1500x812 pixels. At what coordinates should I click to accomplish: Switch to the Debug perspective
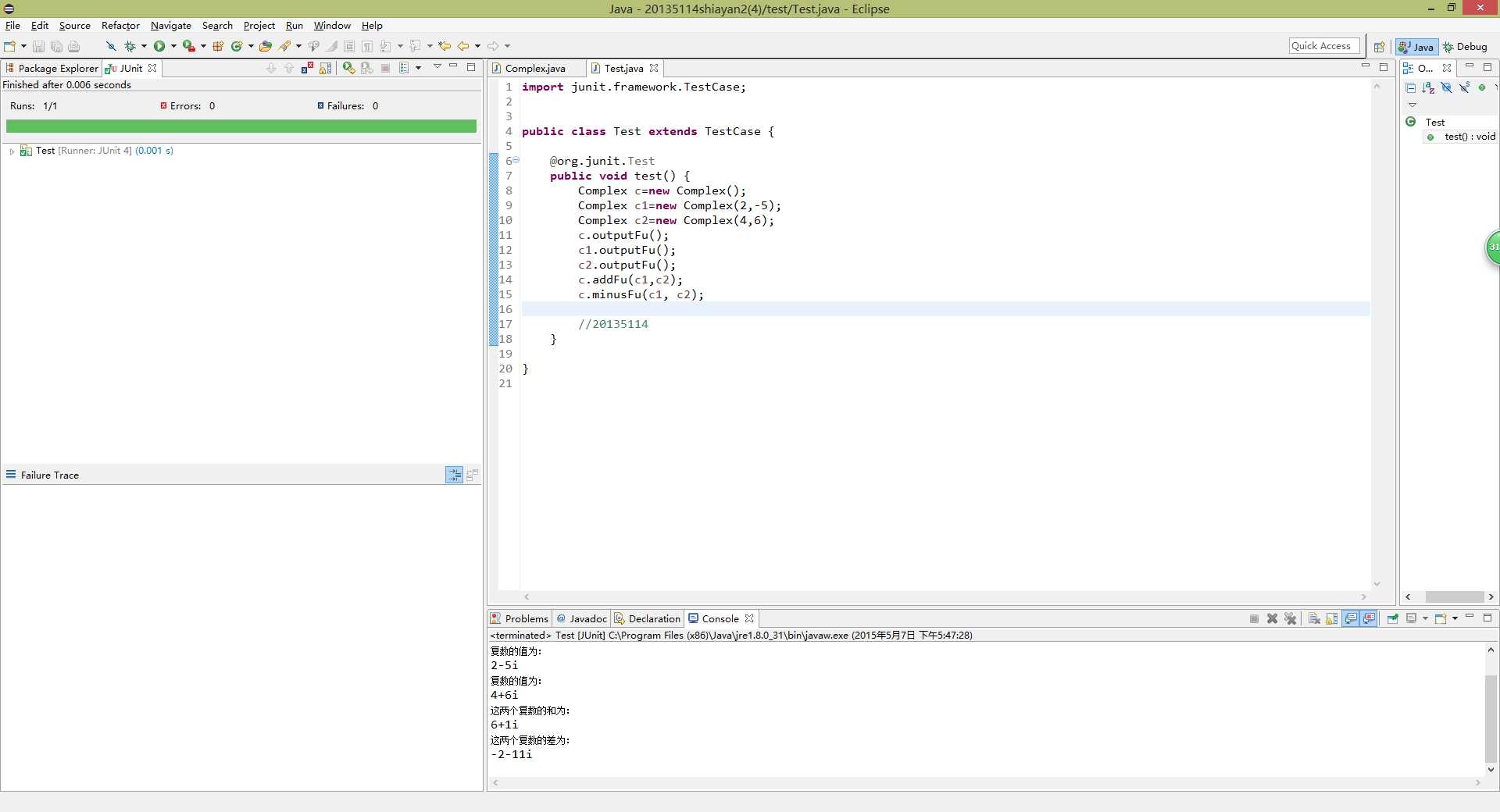(1466, 47)
